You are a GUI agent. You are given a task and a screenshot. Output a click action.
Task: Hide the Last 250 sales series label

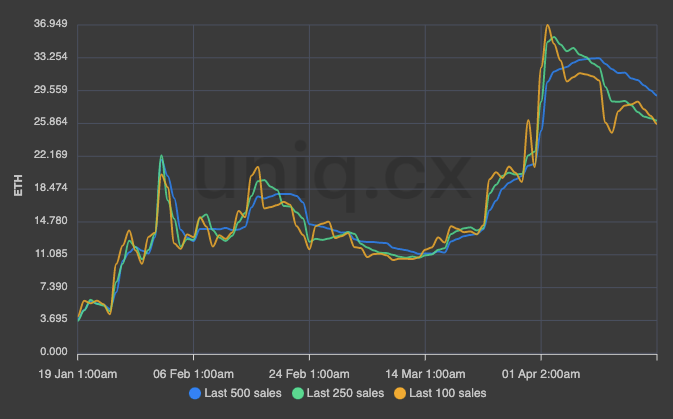click(x=346, y=393)
